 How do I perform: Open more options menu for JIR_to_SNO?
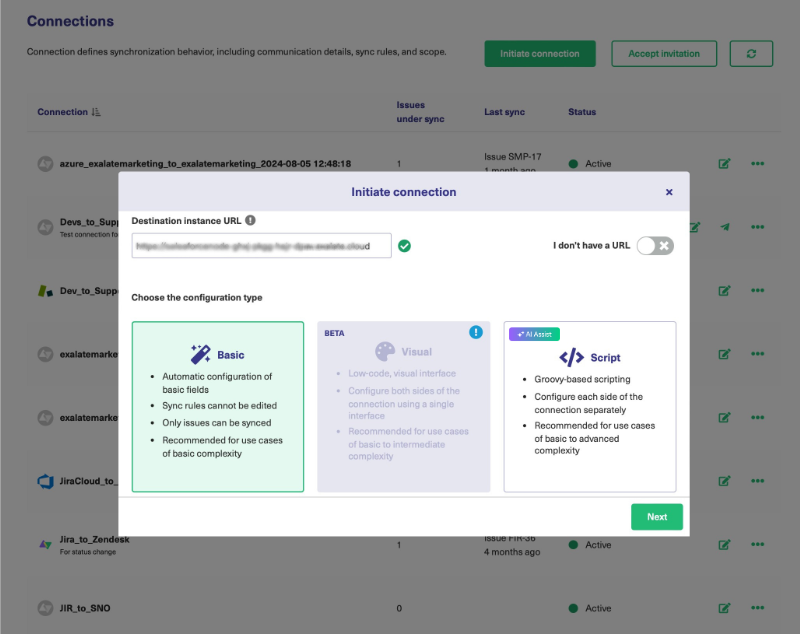point(757,608)
